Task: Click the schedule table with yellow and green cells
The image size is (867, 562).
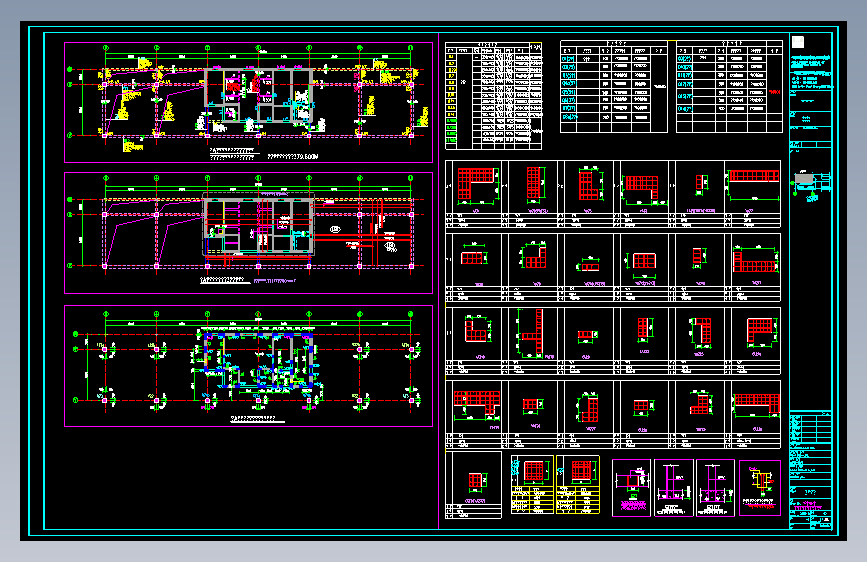Action: 493,96
